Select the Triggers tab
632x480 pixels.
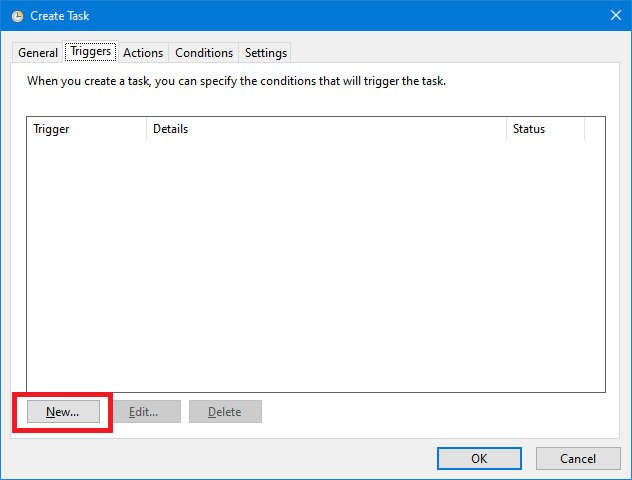pyautogui.click(x=91, y=52)
